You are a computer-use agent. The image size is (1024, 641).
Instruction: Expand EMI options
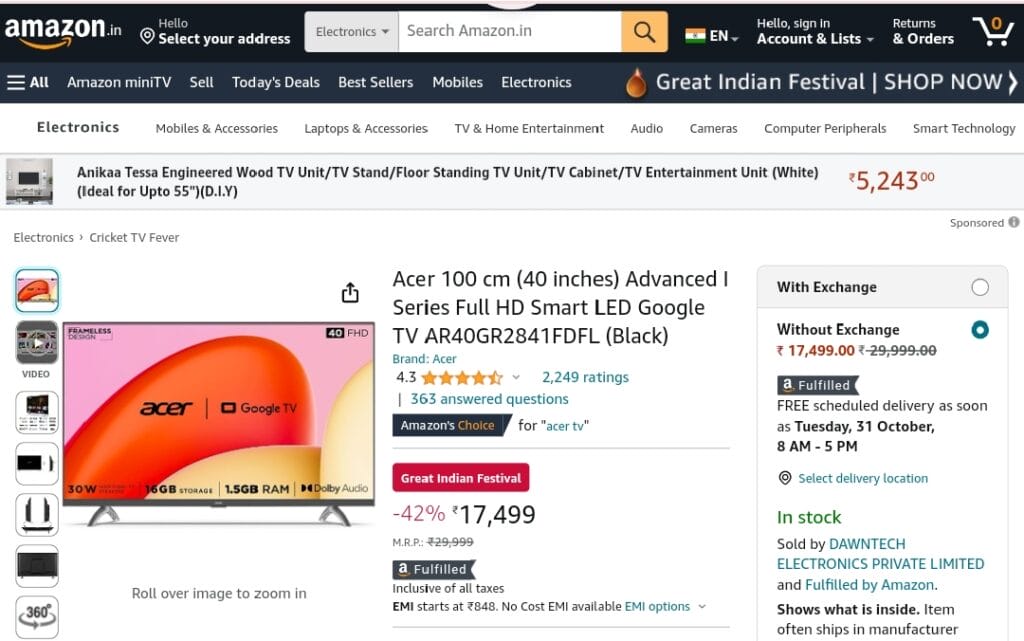665,606
